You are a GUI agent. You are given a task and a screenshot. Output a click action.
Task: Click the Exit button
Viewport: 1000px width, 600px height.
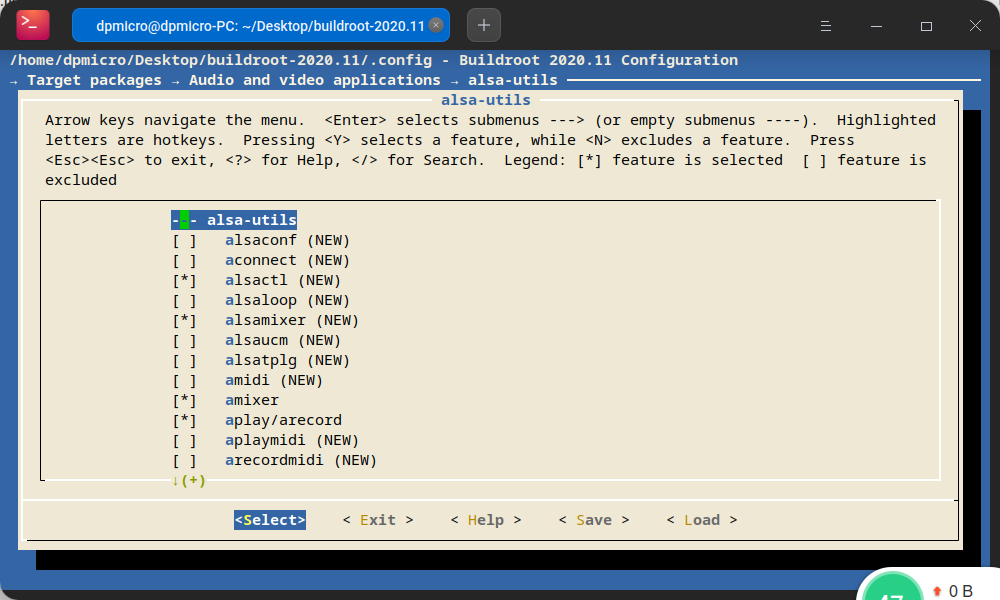pyautogui.click(x=378, y=520)
